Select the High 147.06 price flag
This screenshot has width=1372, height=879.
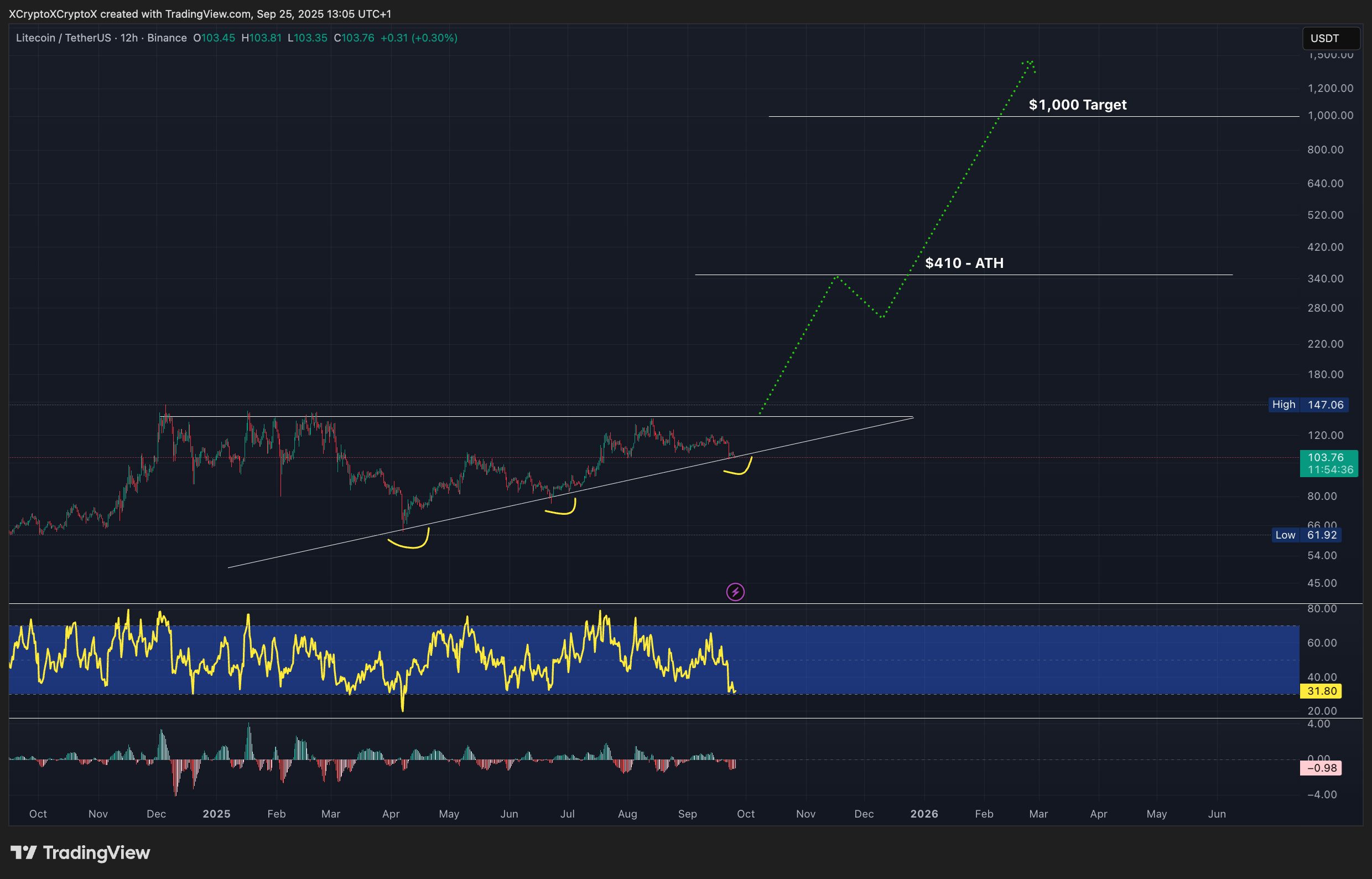(x=1309, y=405)
